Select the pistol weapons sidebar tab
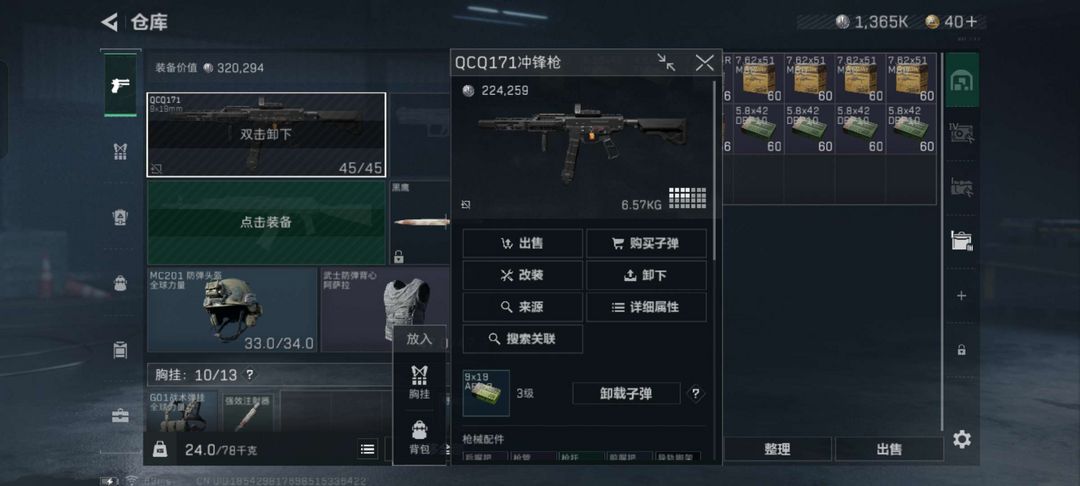Viewport: 1080px width, 486px height. click(x=121, y=85)
